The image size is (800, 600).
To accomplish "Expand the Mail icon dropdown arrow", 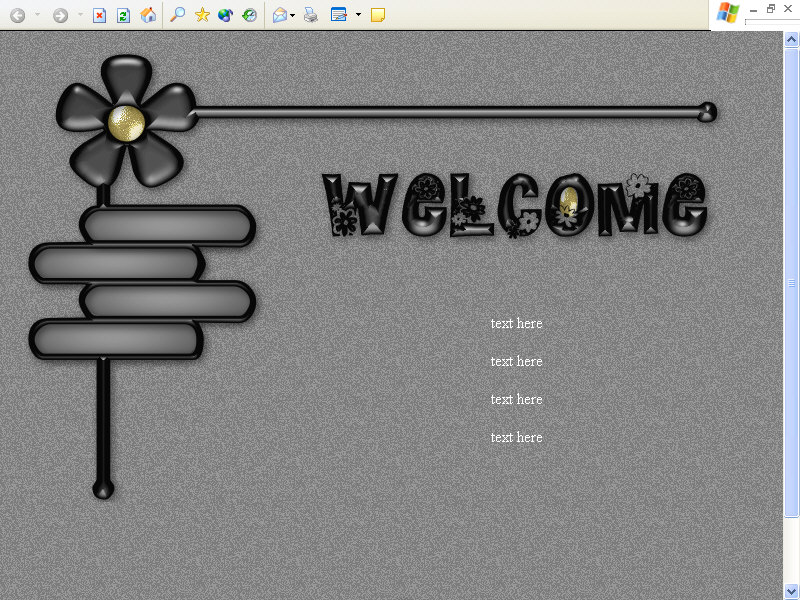I will (x=292, y=15).
